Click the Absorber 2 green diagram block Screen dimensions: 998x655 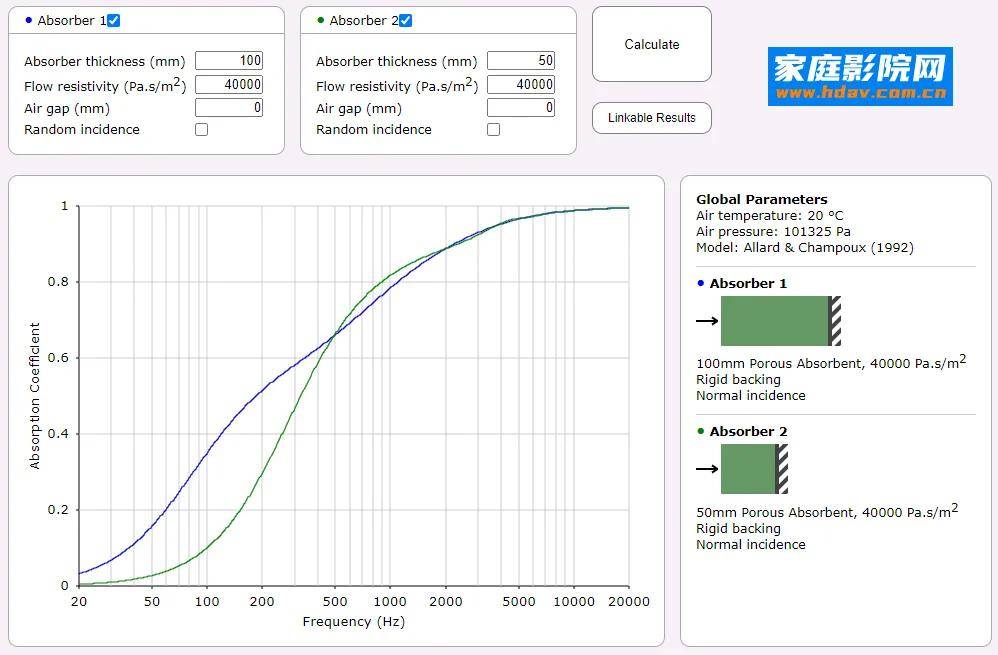pos(748,469)
